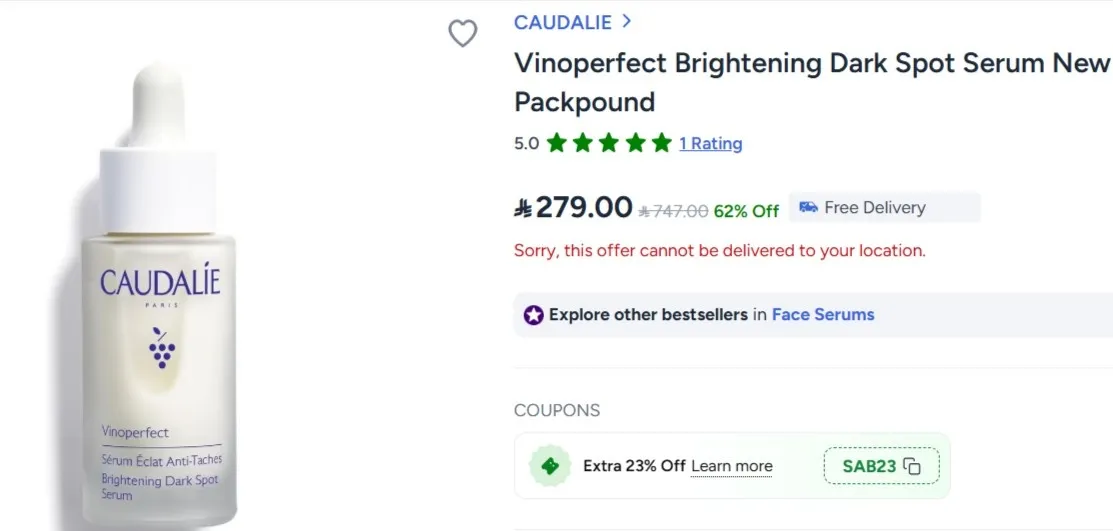Click the Extra 23% Off coupon text

(634, 466)
